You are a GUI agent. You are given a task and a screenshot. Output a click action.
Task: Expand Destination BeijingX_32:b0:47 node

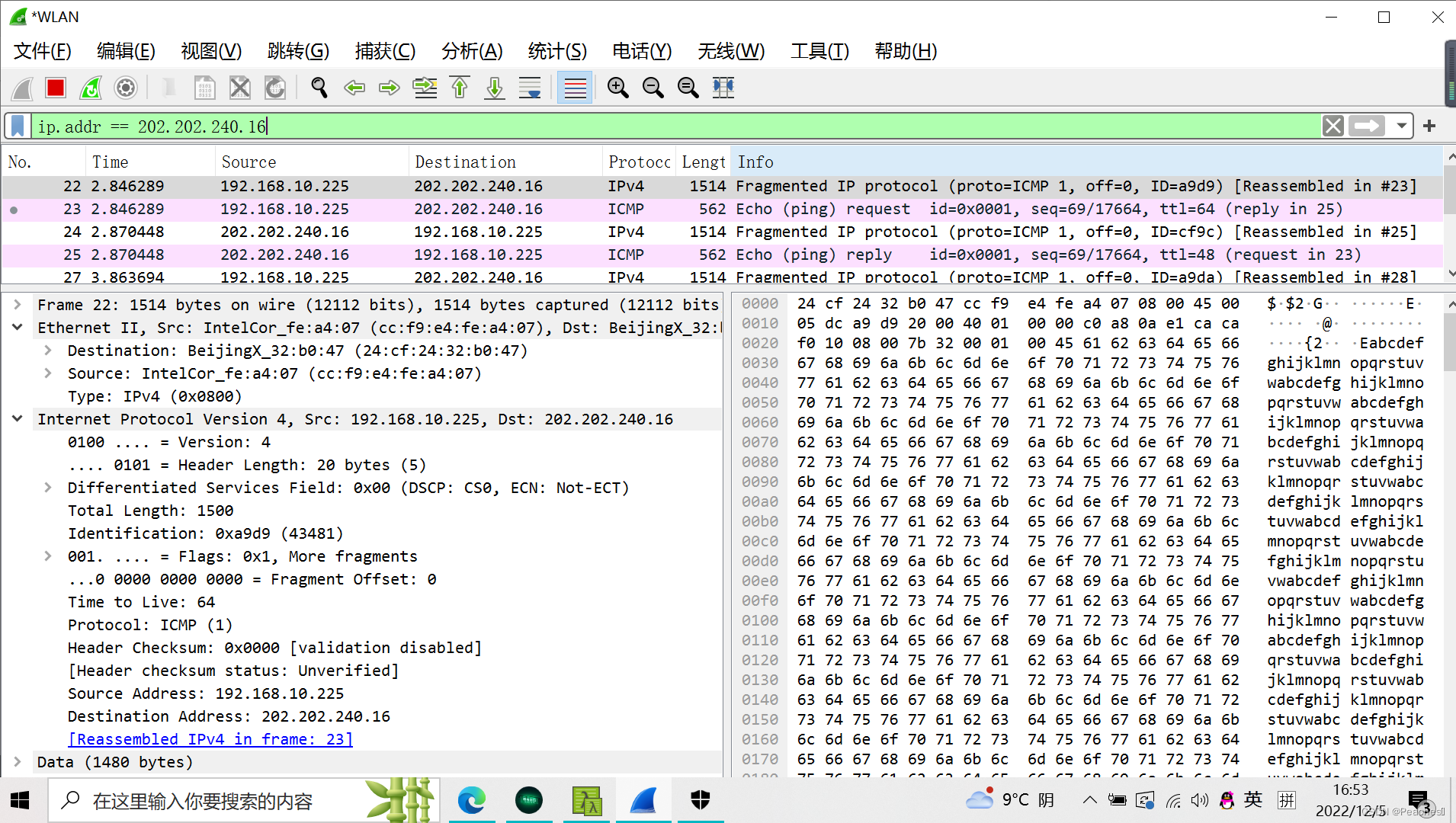click(x=48, y=351)
